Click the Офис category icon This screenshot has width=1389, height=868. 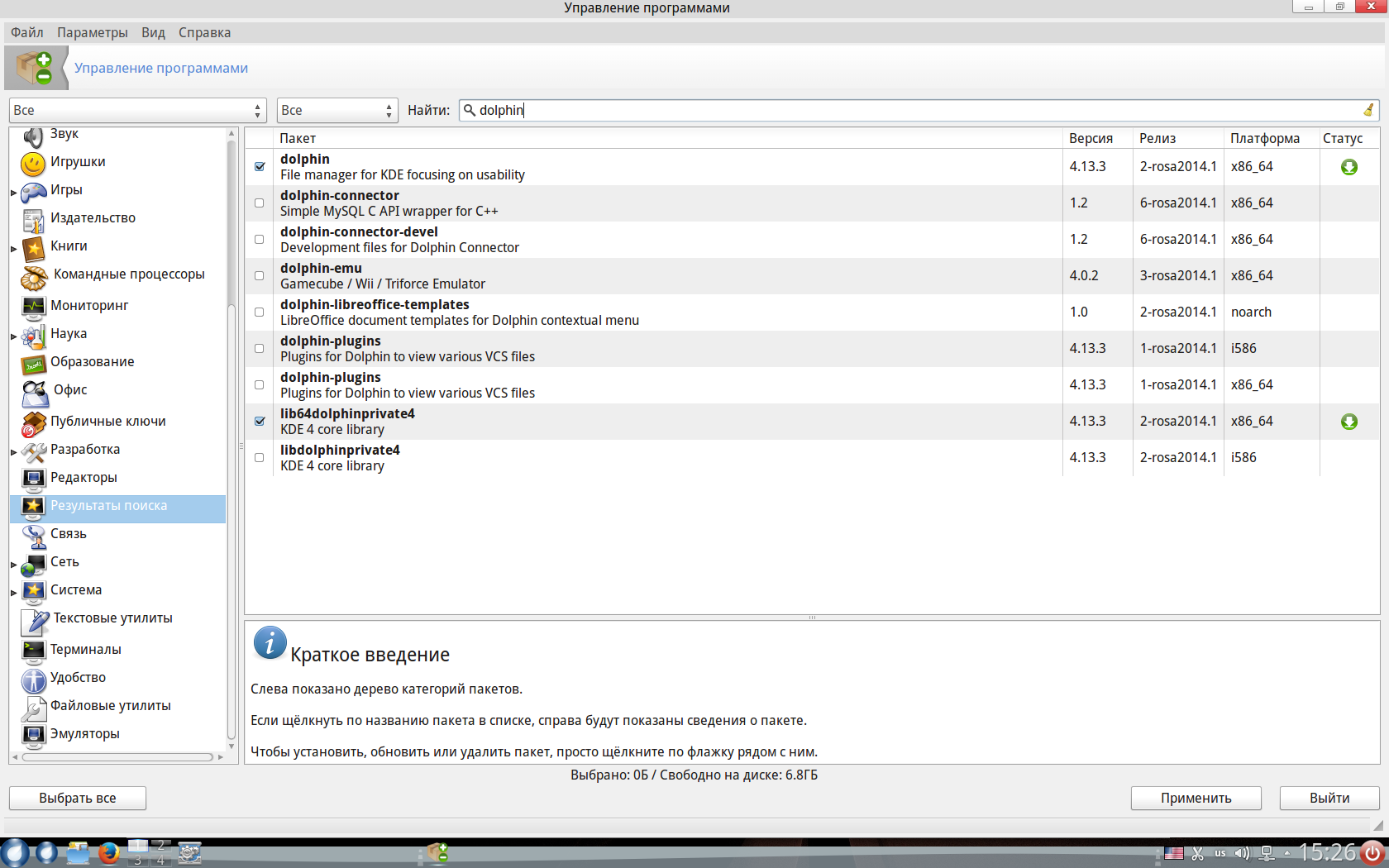[35, 393]
